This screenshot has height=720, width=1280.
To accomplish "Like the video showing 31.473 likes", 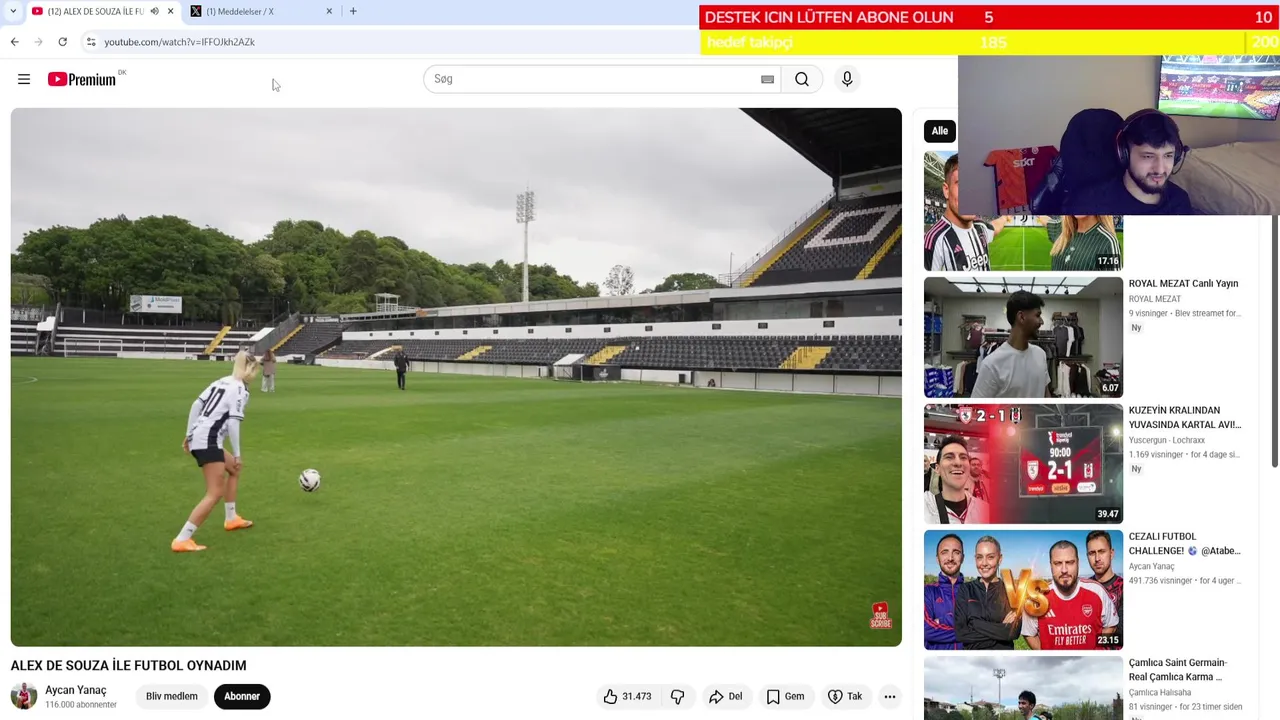I will [x=627, y=696].
